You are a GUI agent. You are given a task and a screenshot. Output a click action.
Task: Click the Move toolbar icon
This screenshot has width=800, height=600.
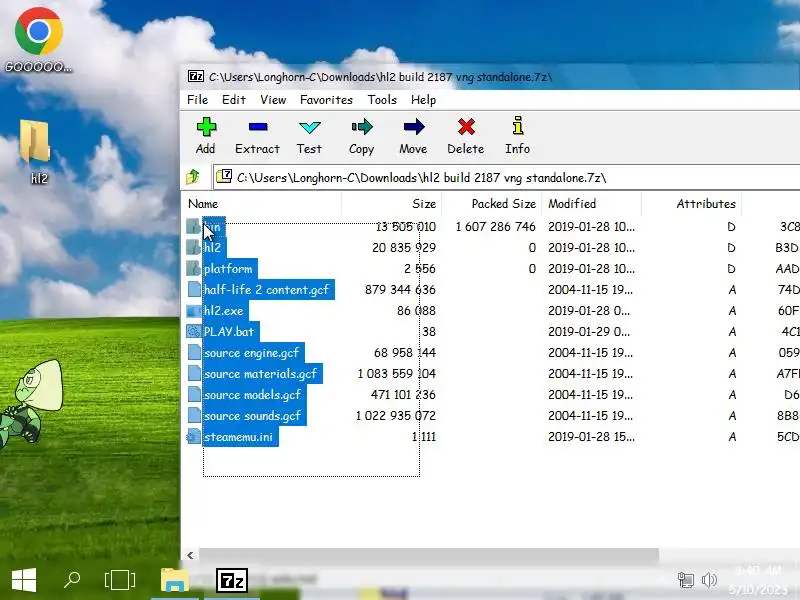click(414, 127)
